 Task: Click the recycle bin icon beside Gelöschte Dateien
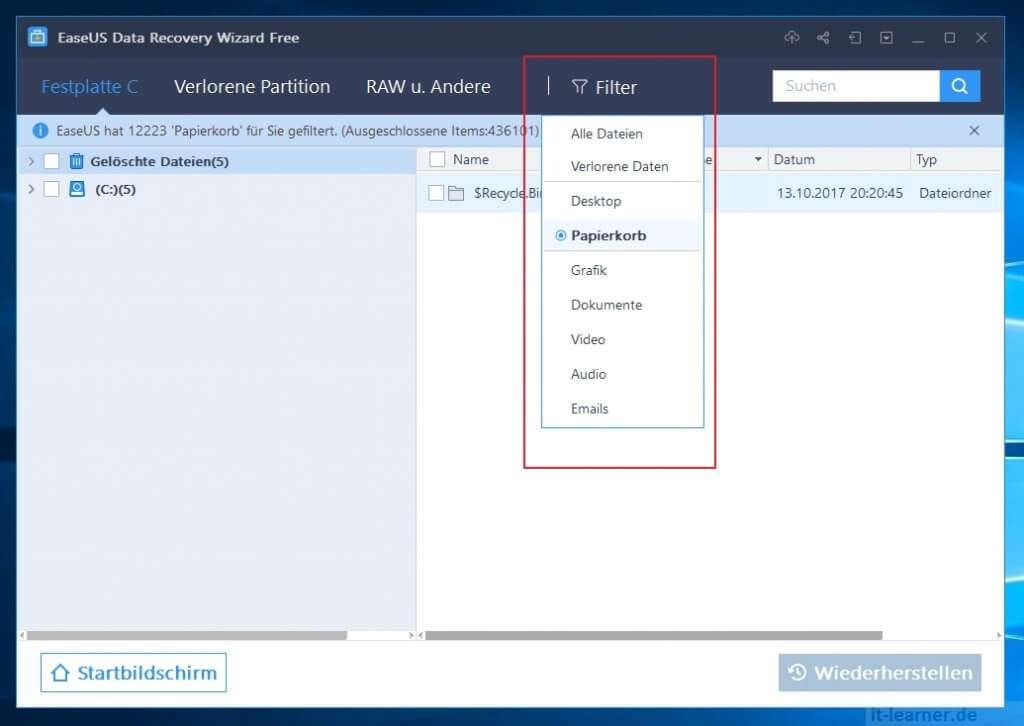click(x=75, y=161)
